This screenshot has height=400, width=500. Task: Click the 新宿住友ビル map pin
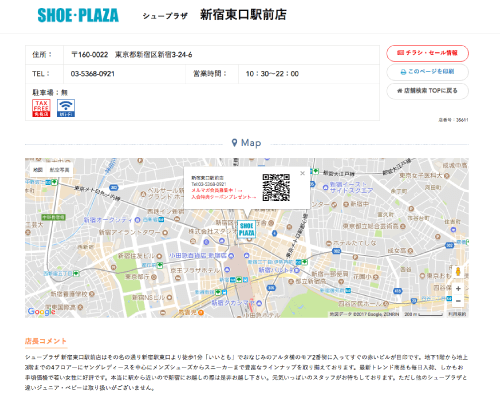[159, 256]
